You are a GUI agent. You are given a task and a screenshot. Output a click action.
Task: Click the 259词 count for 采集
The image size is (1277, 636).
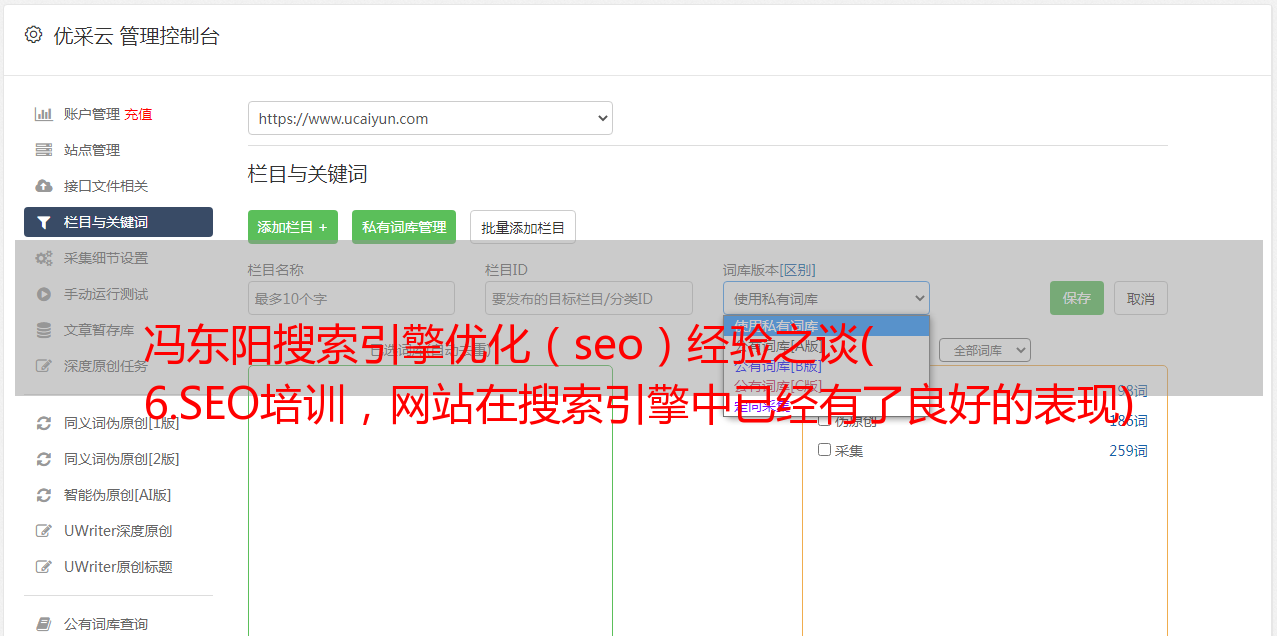click(x=1128, y=451)
